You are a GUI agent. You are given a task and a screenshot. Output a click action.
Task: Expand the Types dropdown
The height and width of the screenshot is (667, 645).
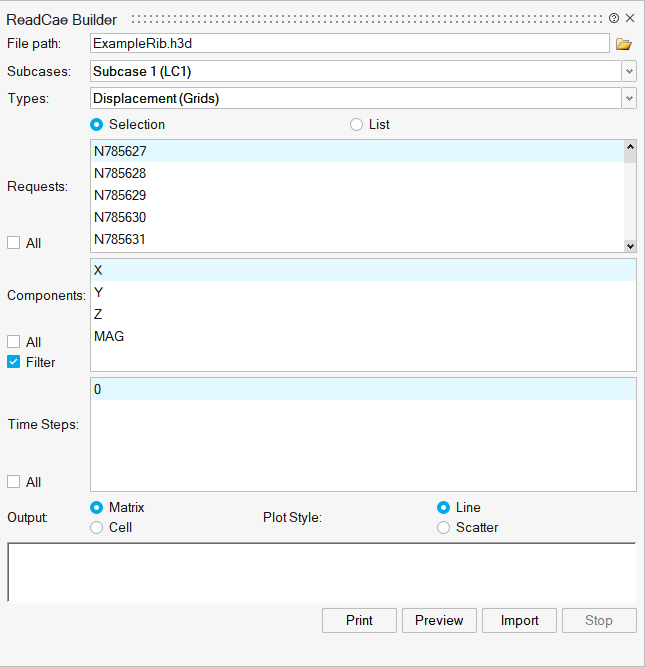[x=628, y=98]
